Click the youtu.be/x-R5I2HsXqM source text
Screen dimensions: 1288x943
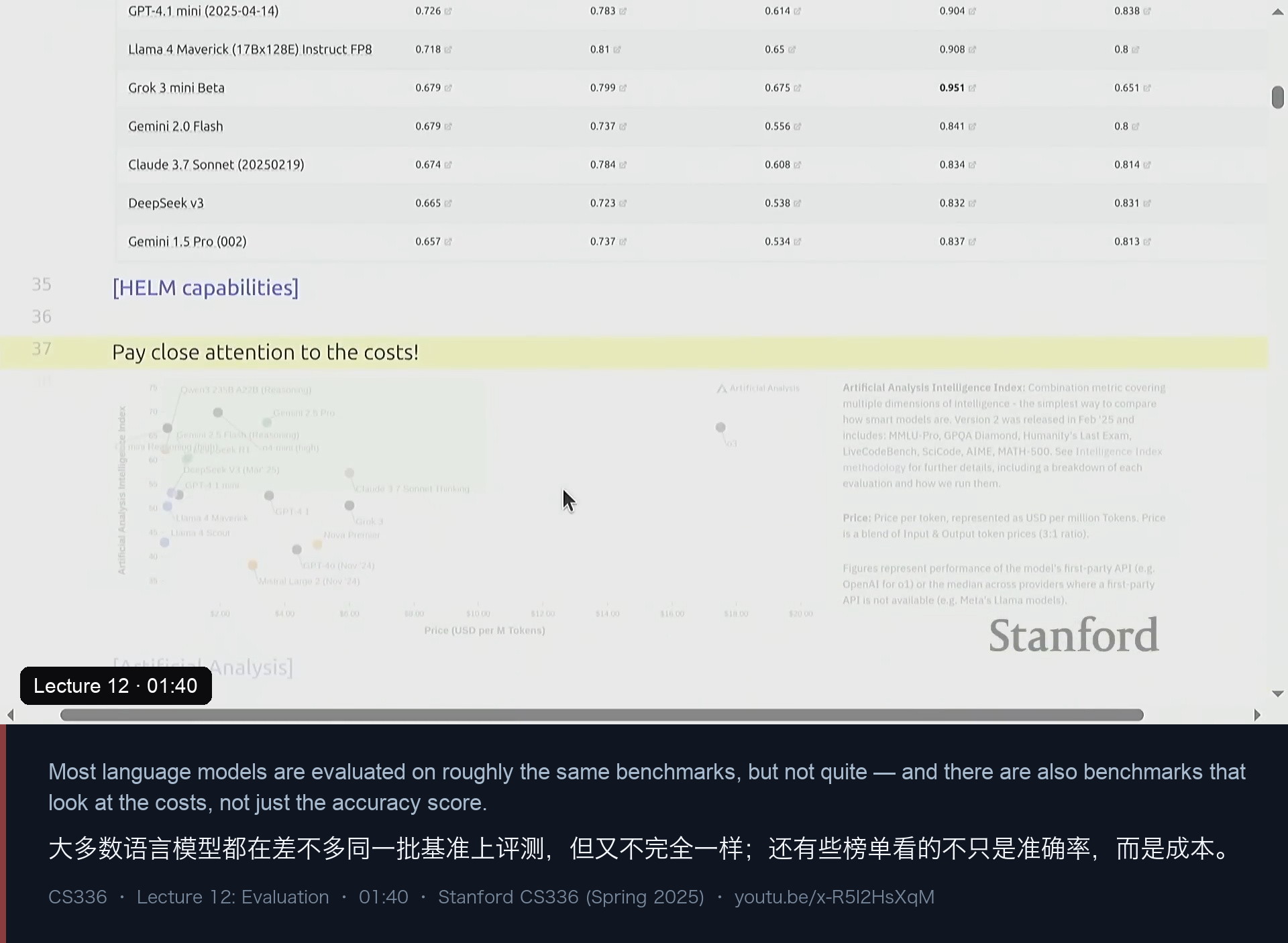coord(835,897)
